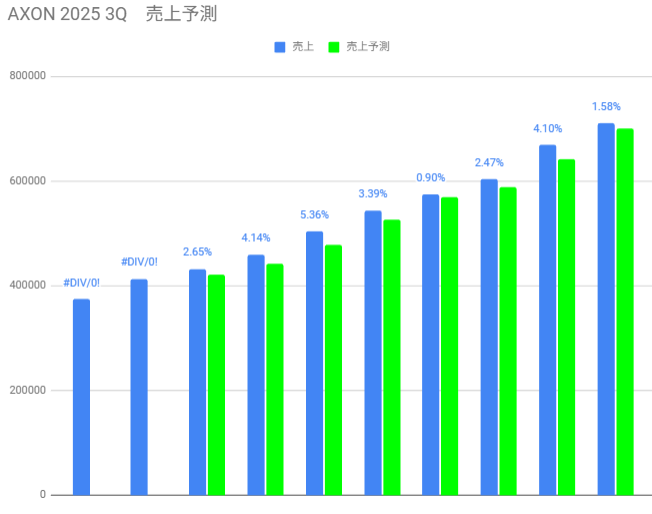Click the 4.10% data label

click(x=548, y=129)
